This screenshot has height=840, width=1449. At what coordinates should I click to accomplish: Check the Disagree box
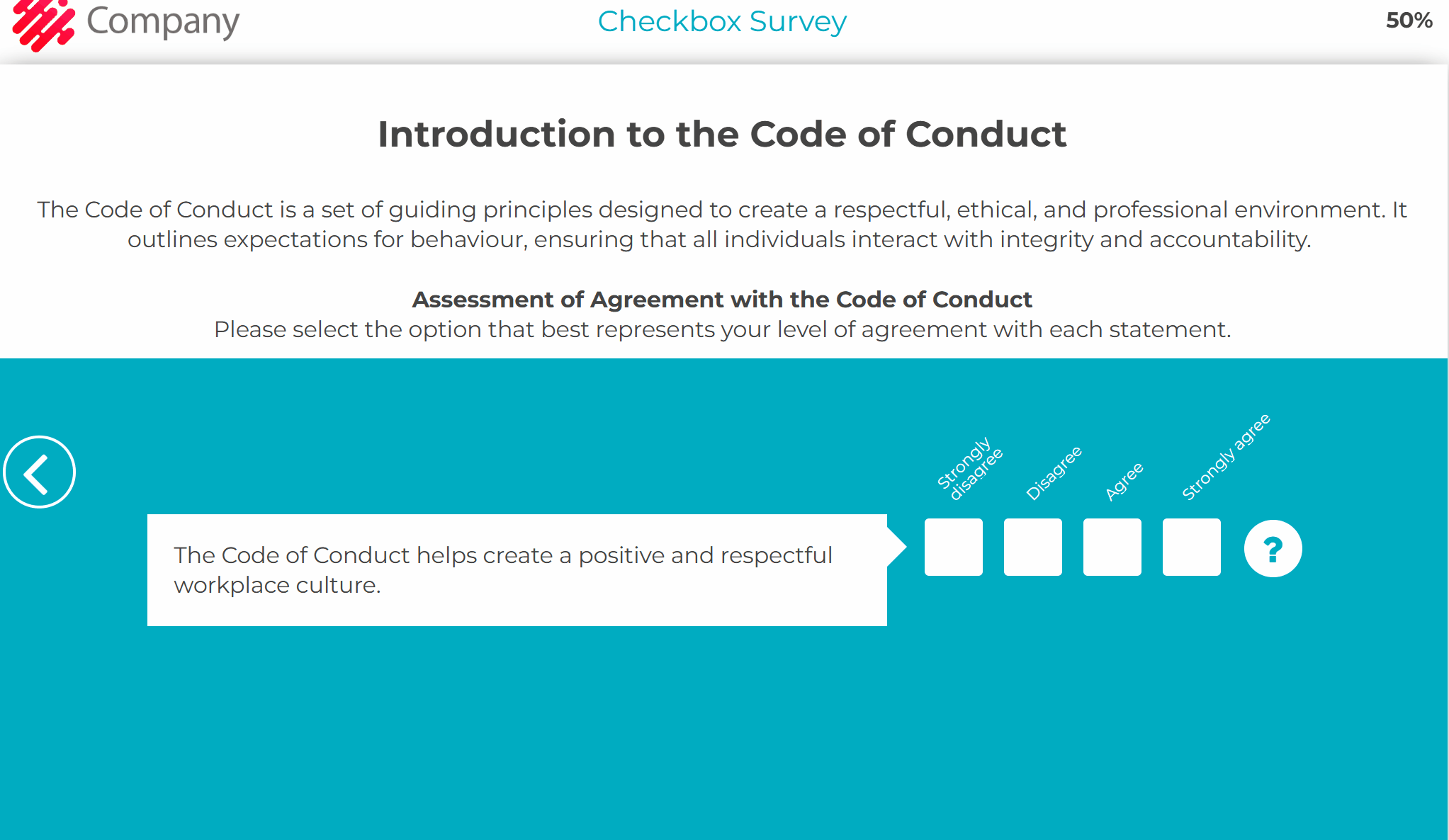pyautogui.click(x=1032, y=547)
